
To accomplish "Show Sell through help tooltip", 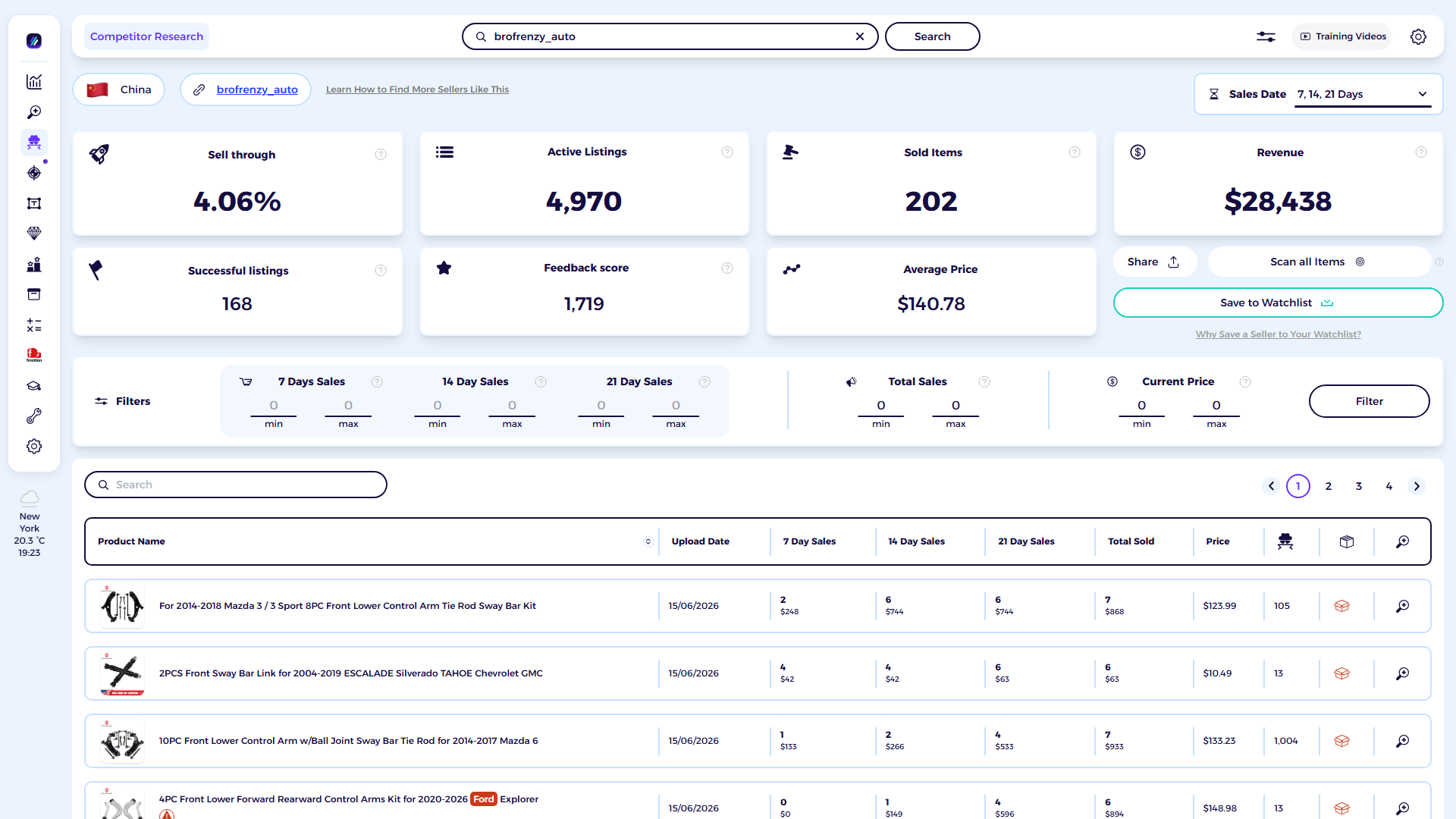I will click(381, 155).
